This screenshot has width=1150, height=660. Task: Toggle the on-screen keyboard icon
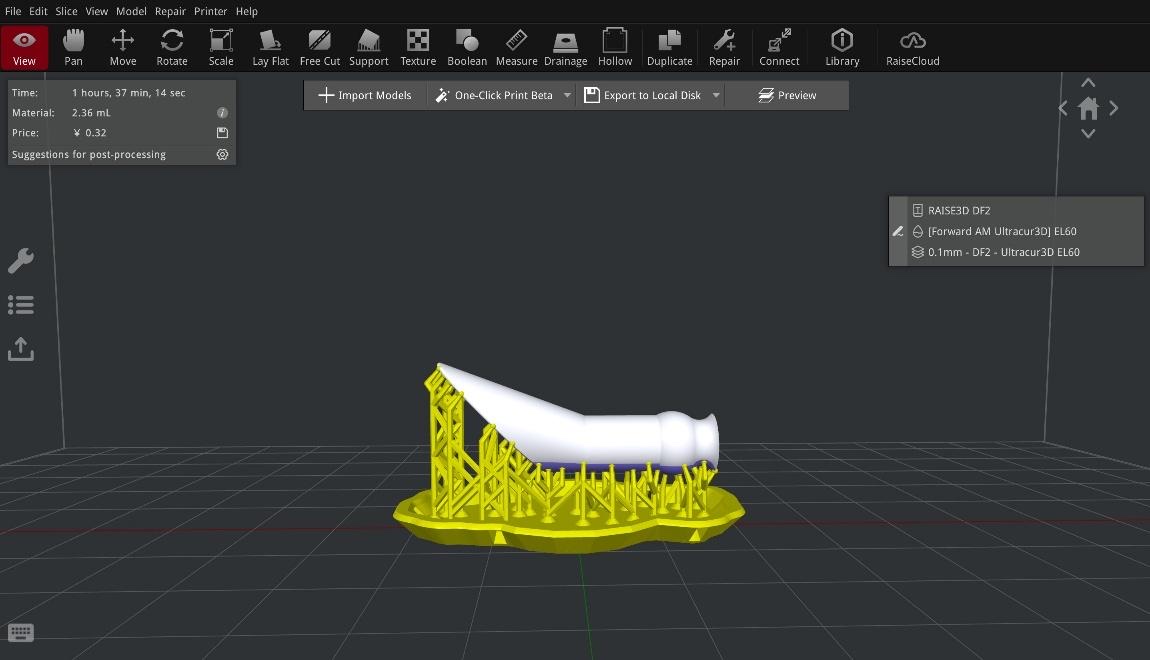coord(20,632)
